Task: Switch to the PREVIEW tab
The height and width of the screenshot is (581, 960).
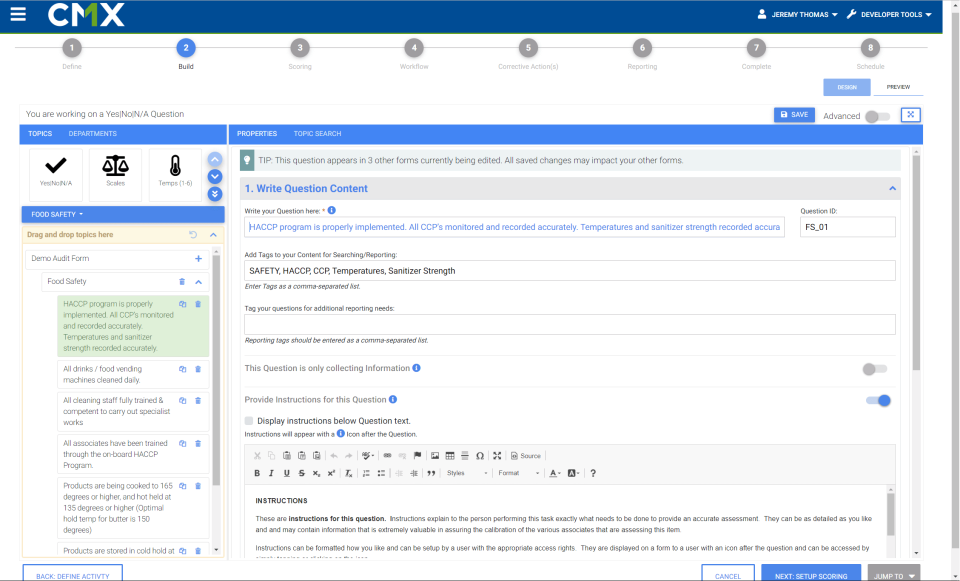Action: 898,87
